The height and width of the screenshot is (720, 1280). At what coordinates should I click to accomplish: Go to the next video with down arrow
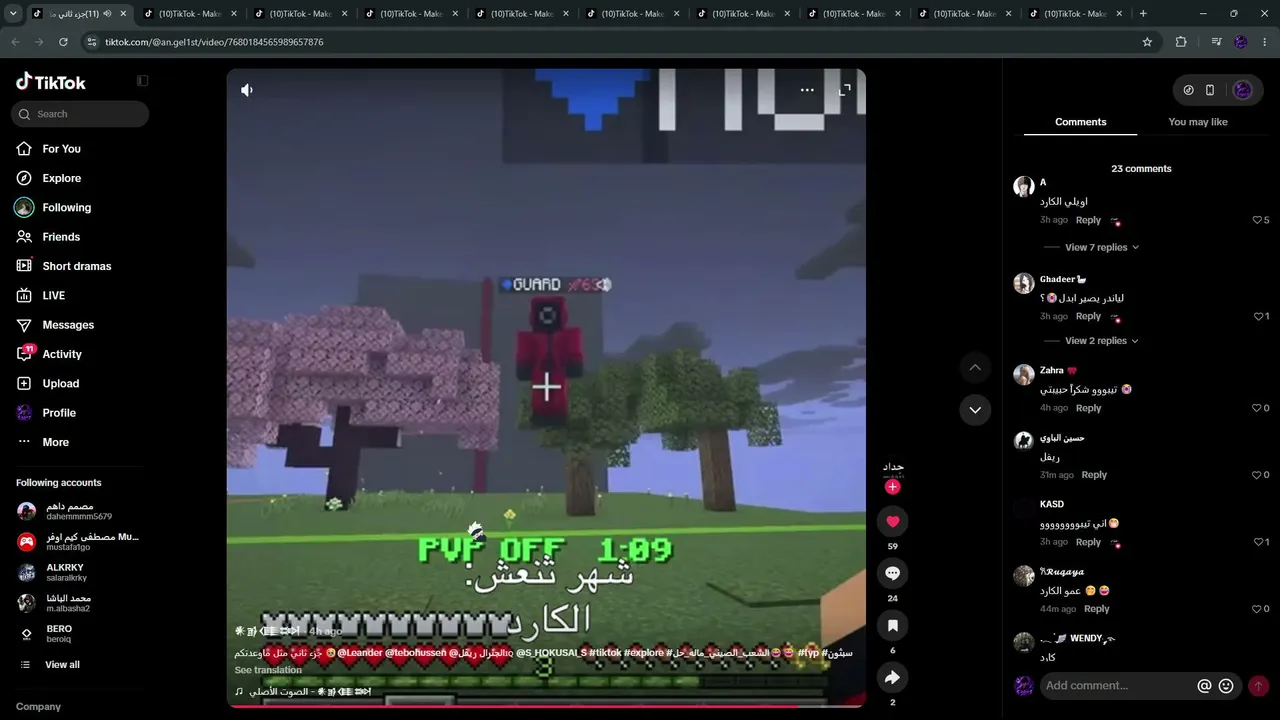click(975, 409)
